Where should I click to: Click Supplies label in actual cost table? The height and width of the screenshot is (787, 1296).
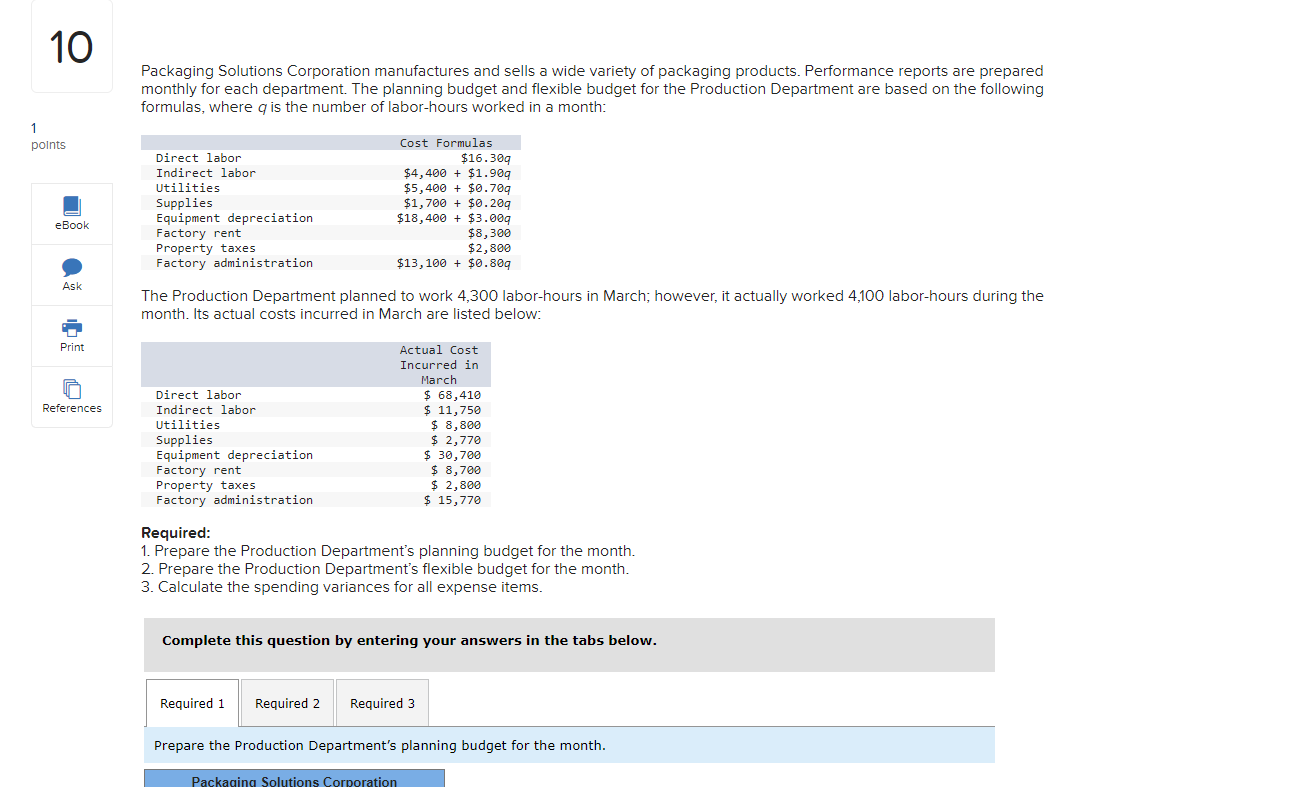click(184, 440)
